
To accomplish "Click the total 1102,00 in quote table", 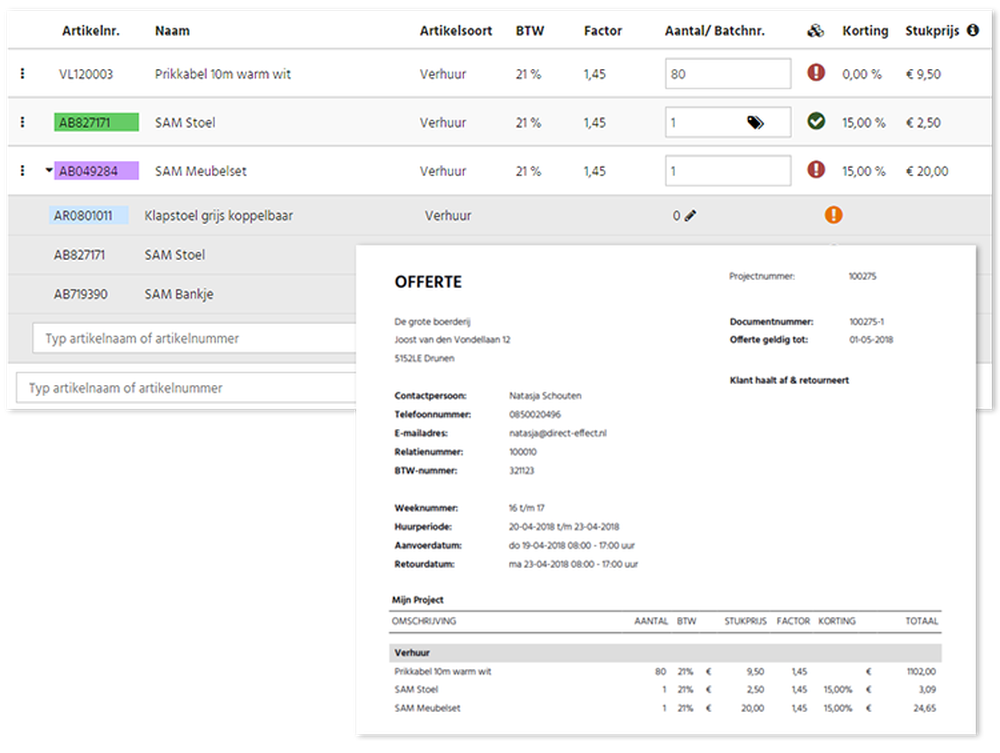I will coord(921,671).
